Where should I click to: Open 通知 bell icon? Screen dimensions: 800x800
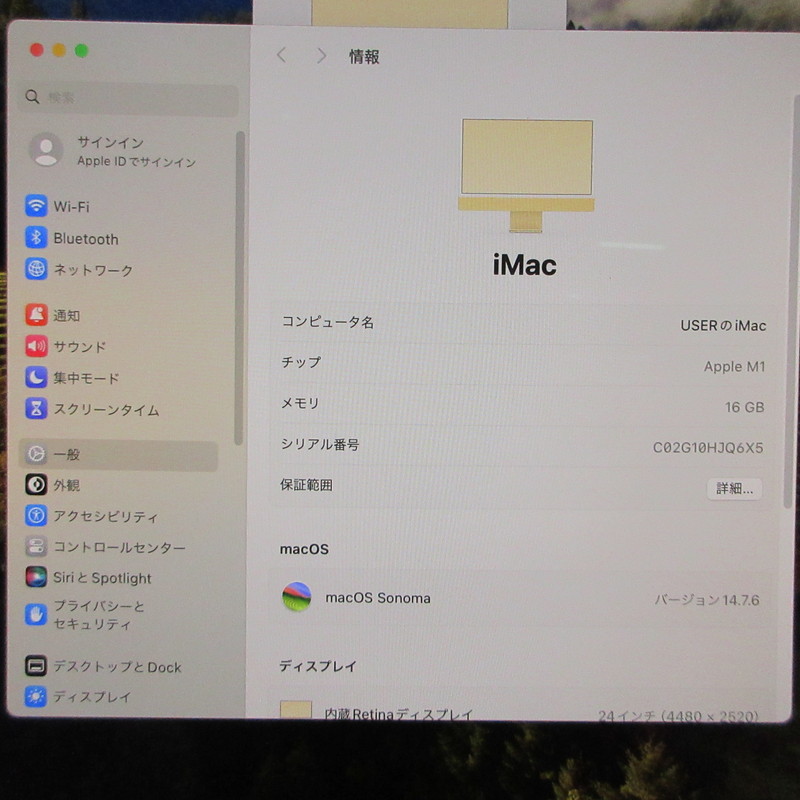click(x=36, y=315)
